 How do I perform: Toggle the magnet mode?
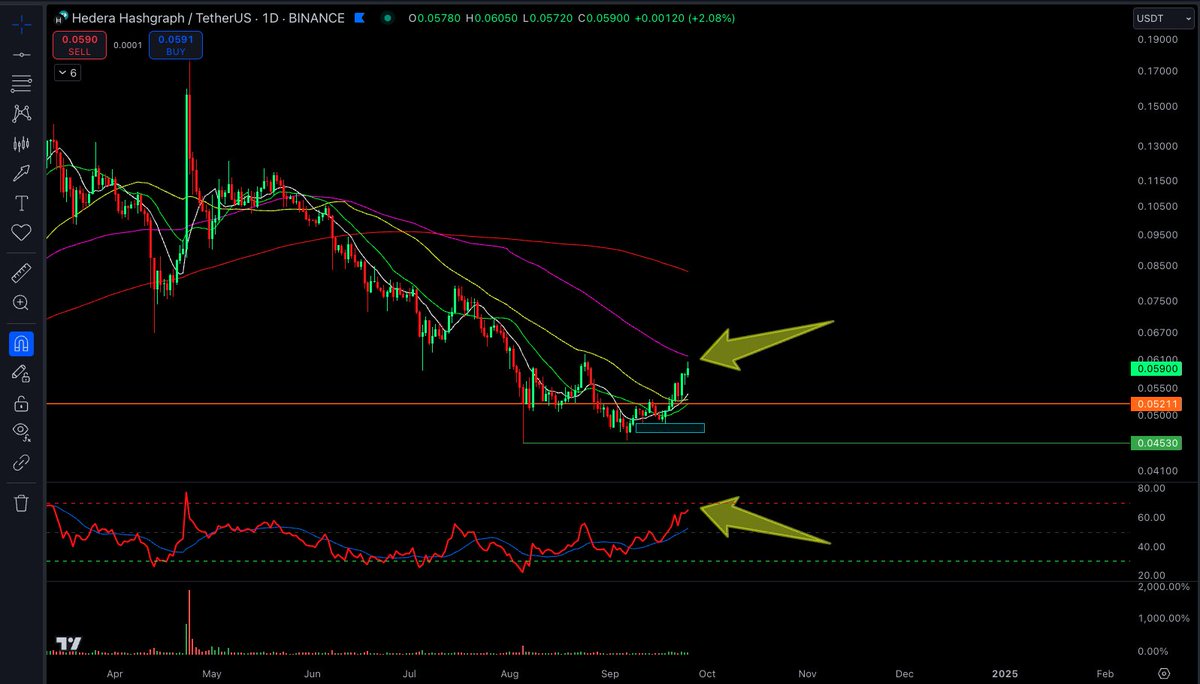click(x=20, y=344)
